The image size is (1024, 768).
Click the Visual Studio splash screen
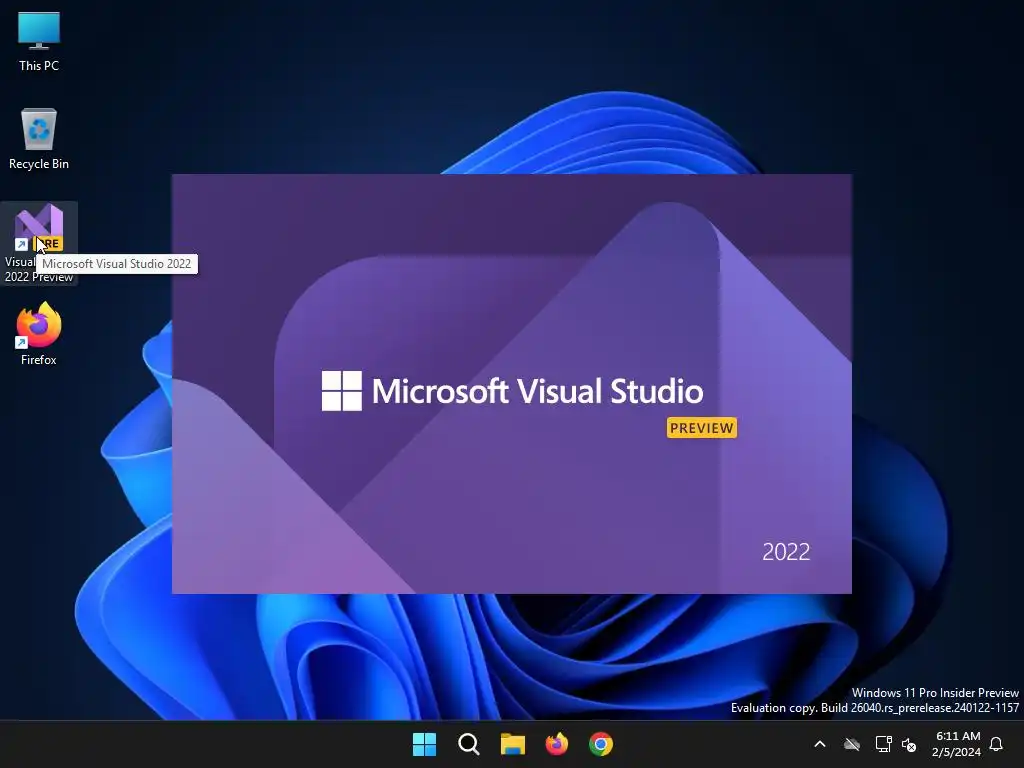pos(511,384)
